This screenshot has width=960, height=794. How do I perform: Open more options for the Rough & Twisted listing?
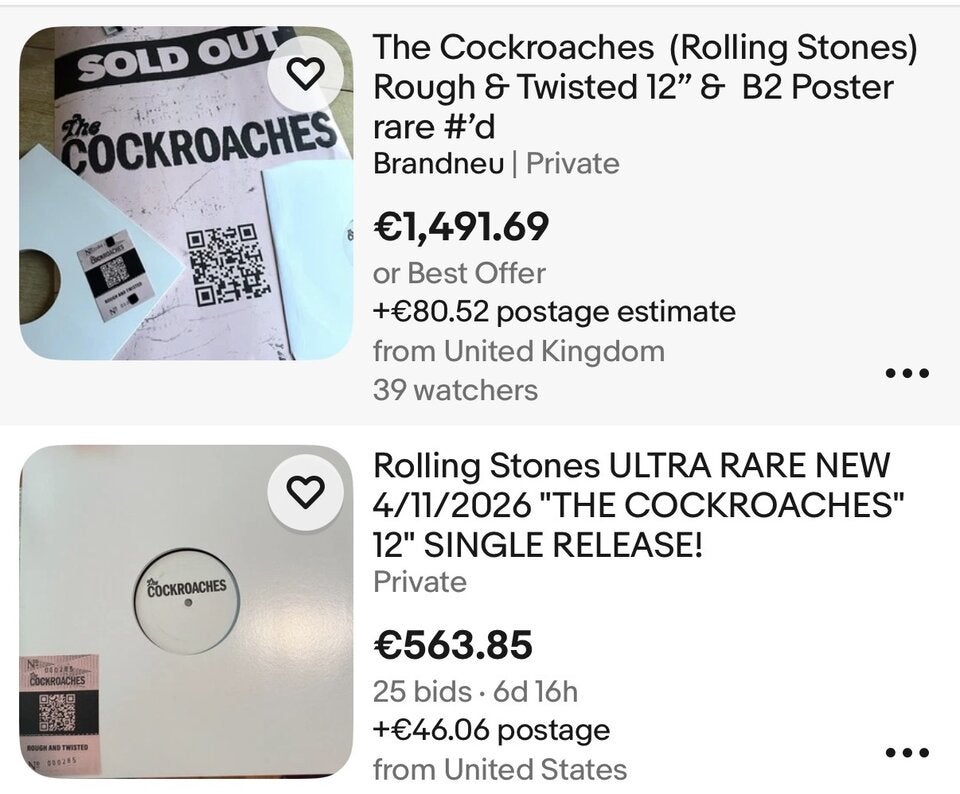tap(907, 372)
